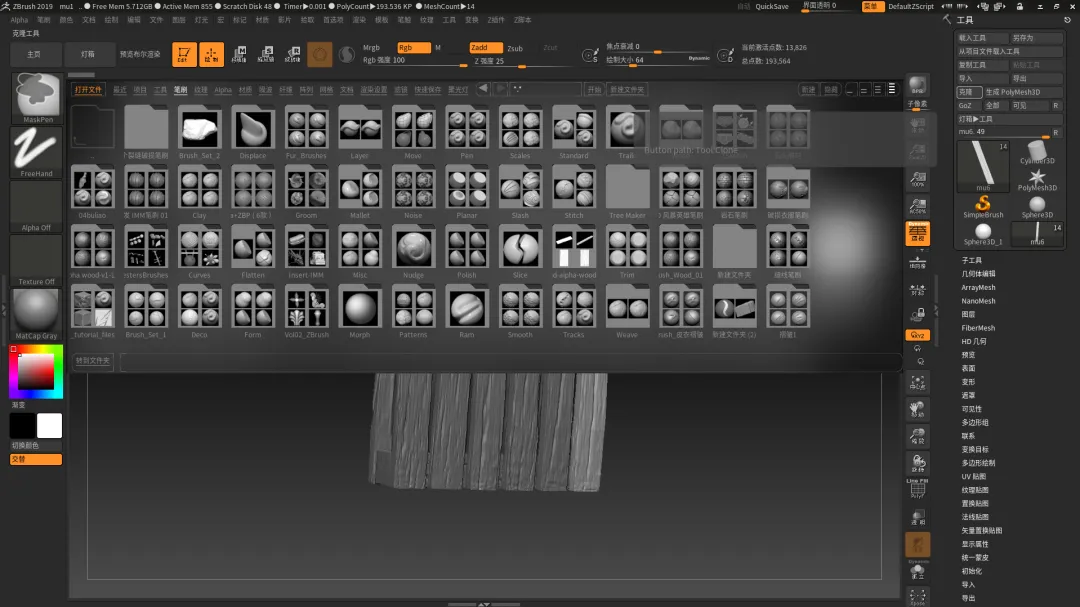Screen dimensions: 1080x607
Task: Click the Draw mode icon beside Edit
Action: (211, 55)
